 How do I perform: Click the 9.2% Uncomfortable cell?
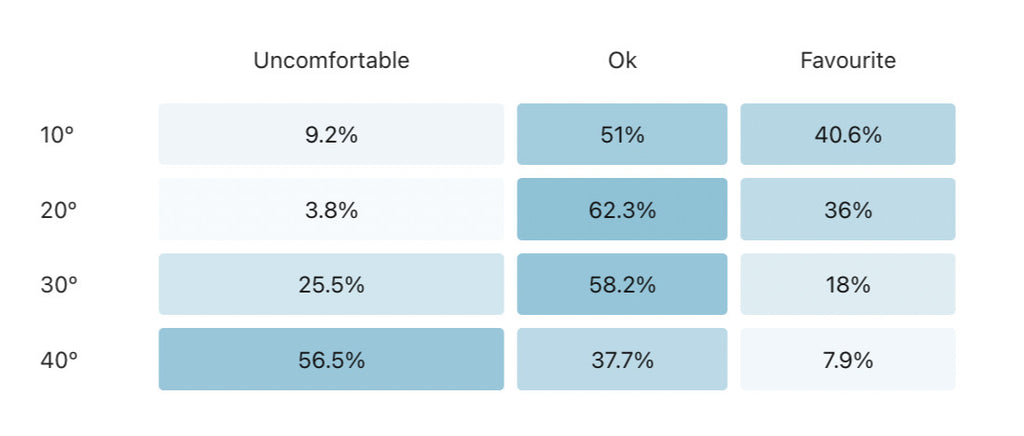331,135
